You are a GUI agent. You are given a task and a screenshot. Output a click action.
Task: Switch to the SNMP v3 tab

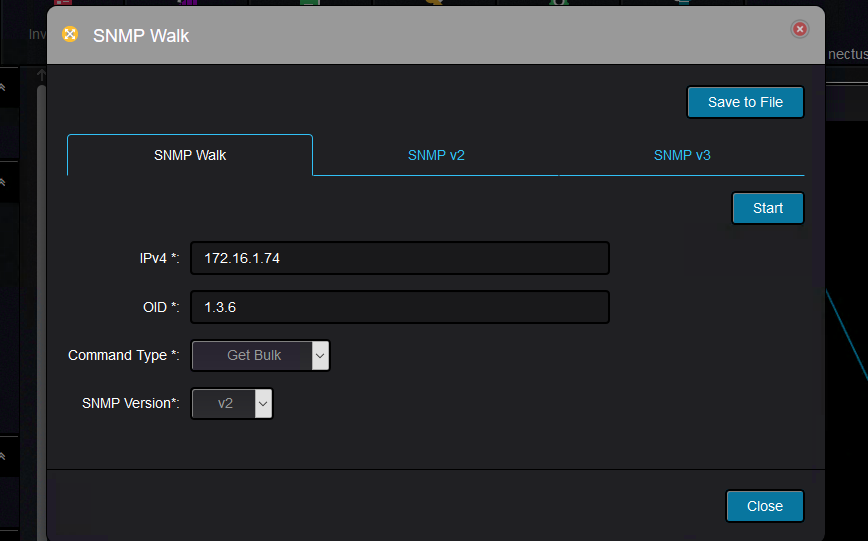point(682,155)
